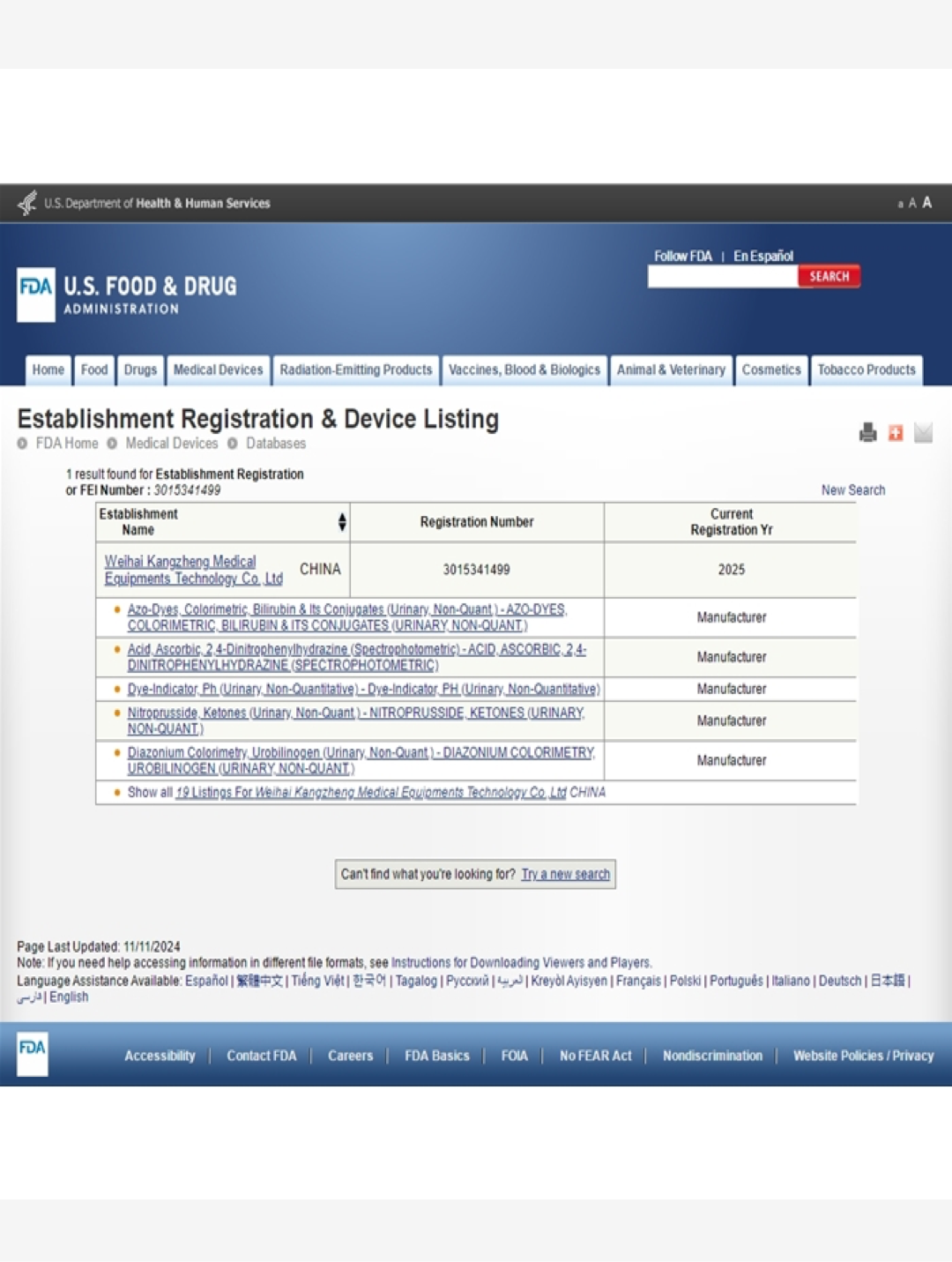Open the Food tab
The width and height of the screenshot is (952, 1262).
point(94,370)
